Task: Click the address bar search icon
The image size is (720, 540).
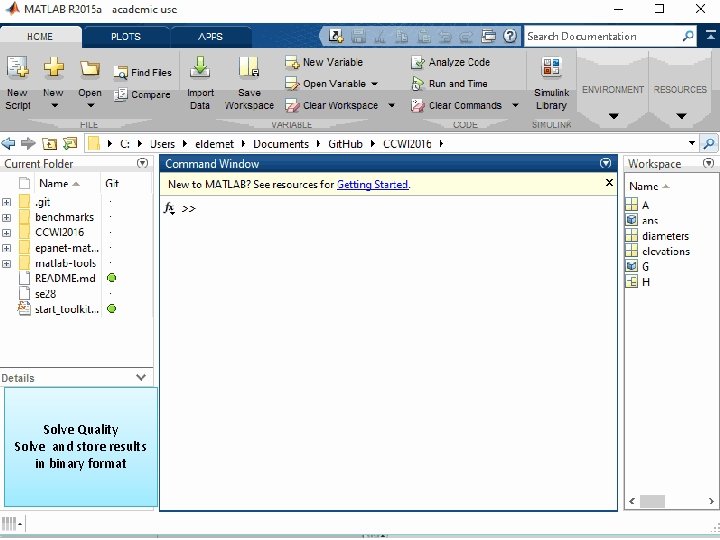Action: (709, 144)
